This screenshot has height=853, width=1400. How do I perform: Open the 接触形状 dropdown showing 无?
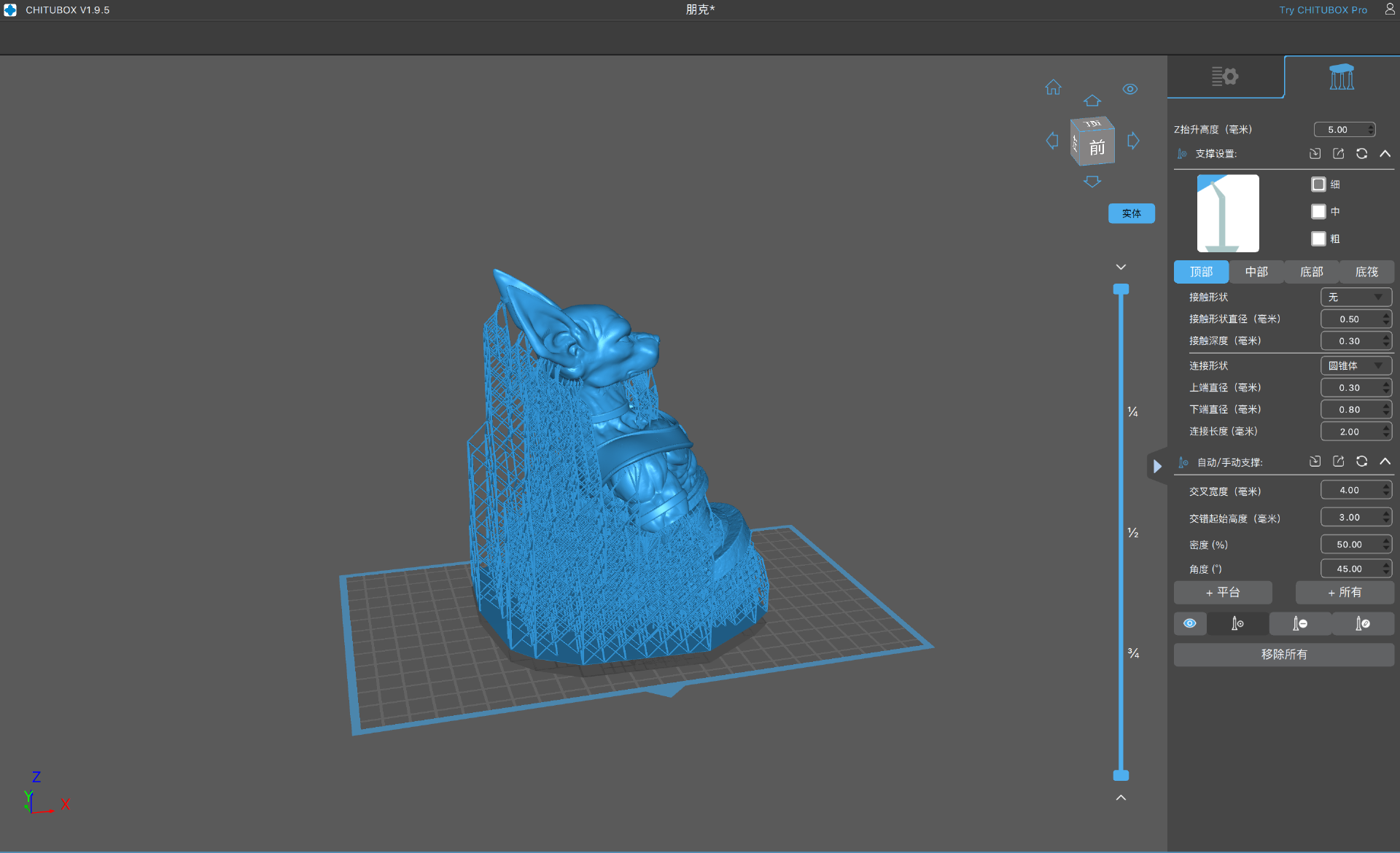point(1356,297)
